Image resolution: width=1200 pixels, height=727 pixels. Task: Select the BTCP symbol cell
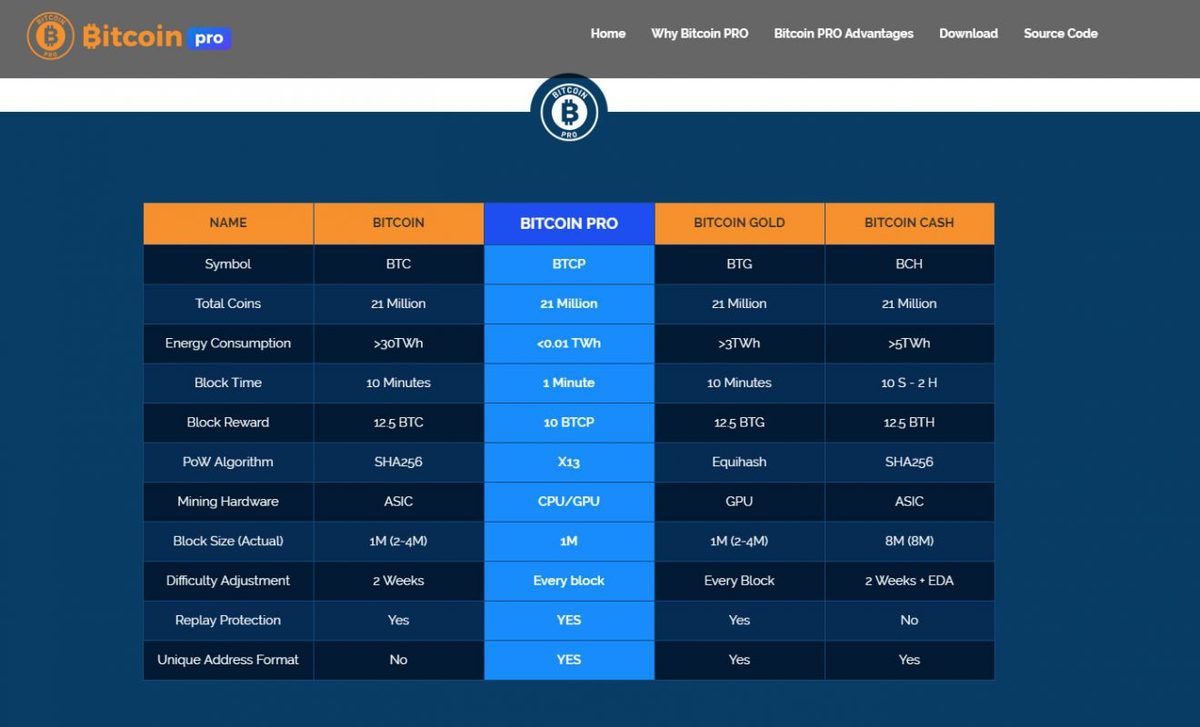(569, 264)
